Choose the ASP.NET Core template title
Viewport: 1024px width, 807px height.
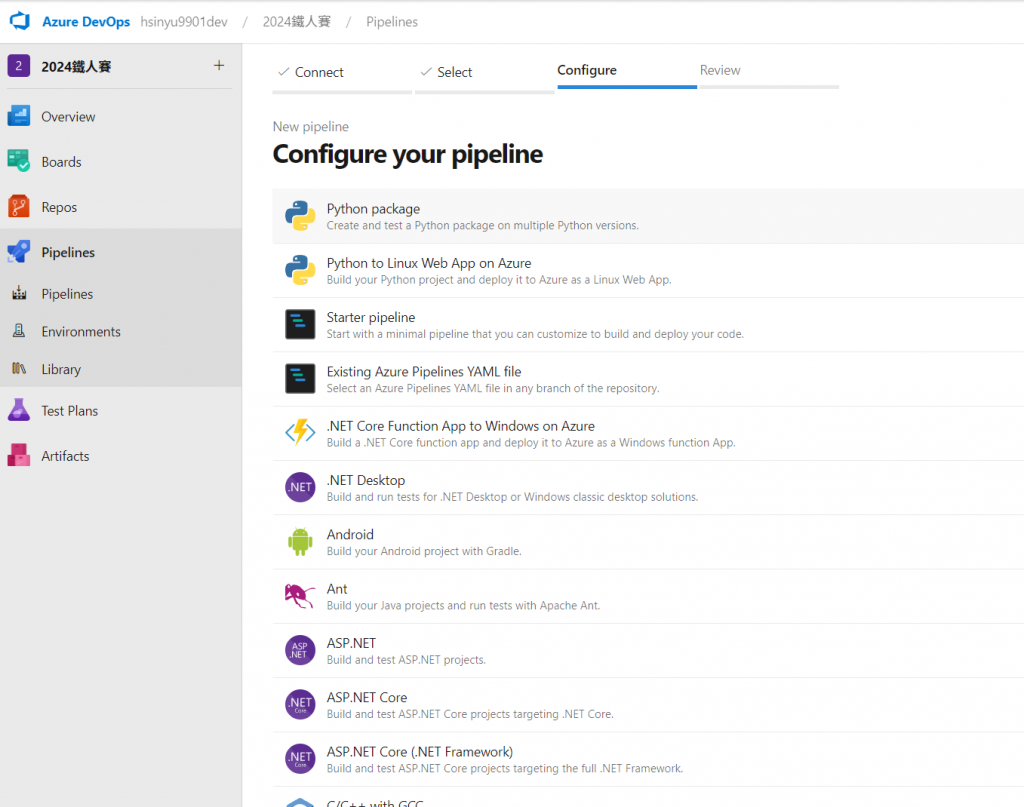click(x=367, y=697)
